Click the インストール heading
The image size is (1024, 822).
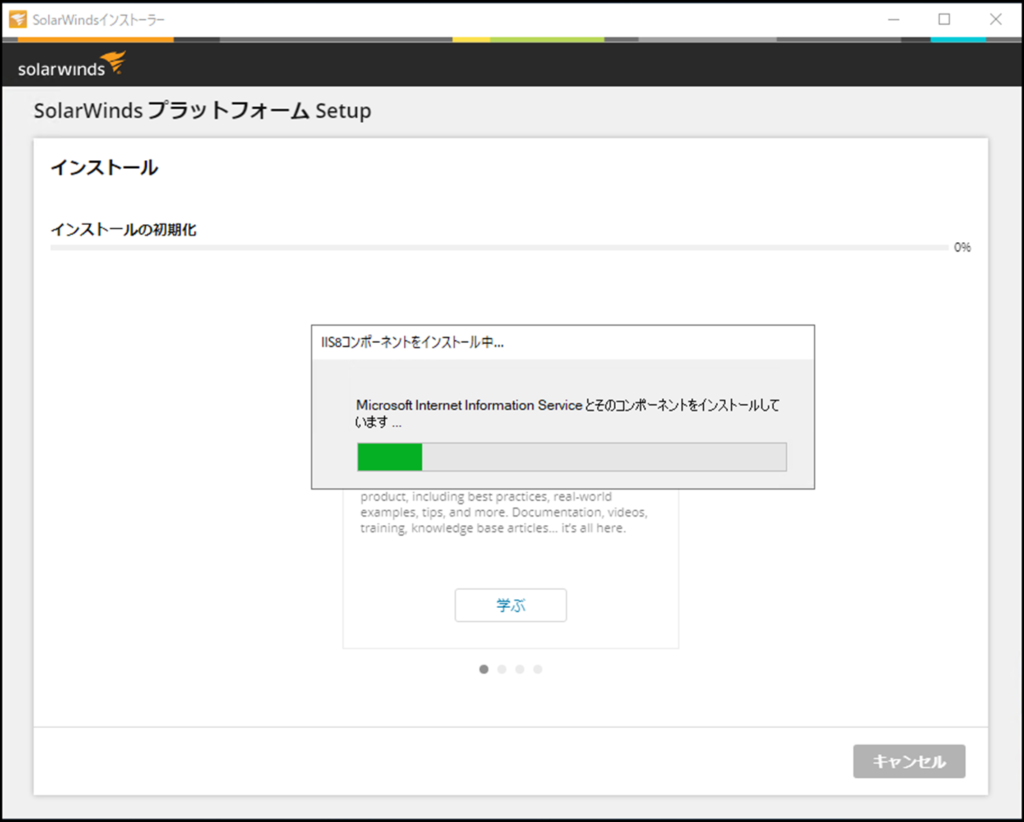point(104,168)
